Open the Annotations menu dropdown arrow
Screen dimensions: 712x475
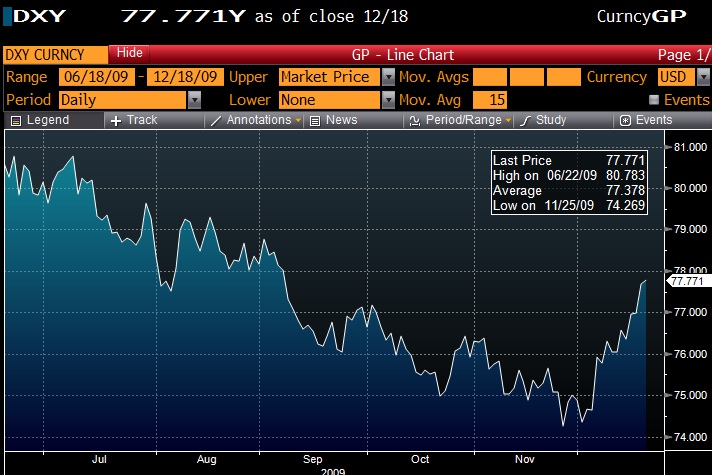click(x=298, y=120)
